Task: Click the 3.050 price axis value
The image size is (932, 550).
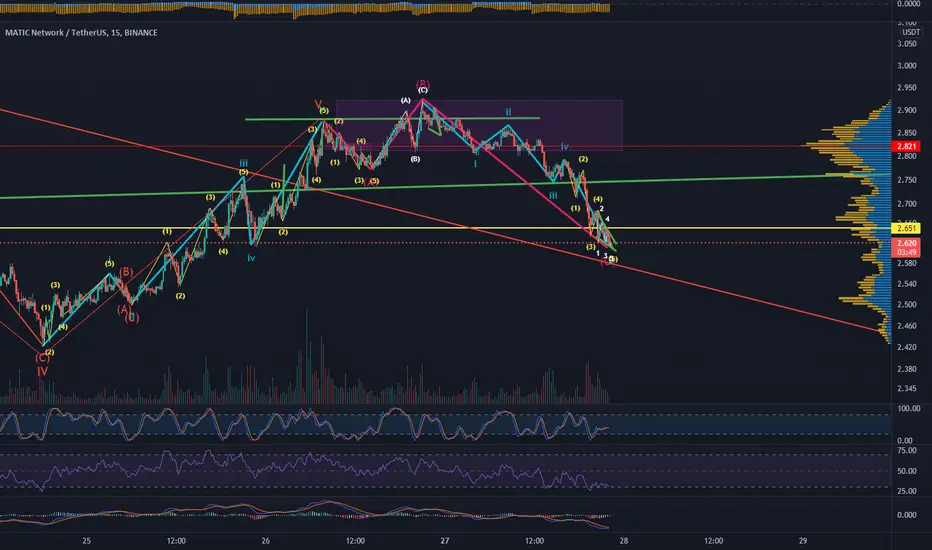Action: [906, 44]
